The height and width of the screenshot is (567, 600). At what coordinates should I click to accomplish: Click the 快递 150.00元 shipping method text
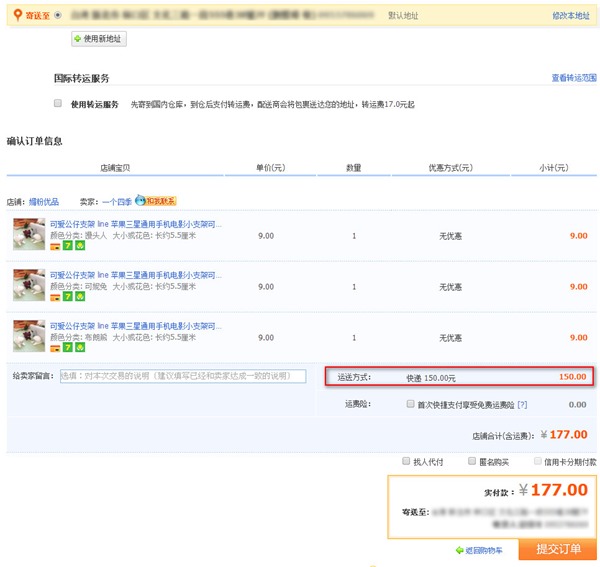coord(431,378)
